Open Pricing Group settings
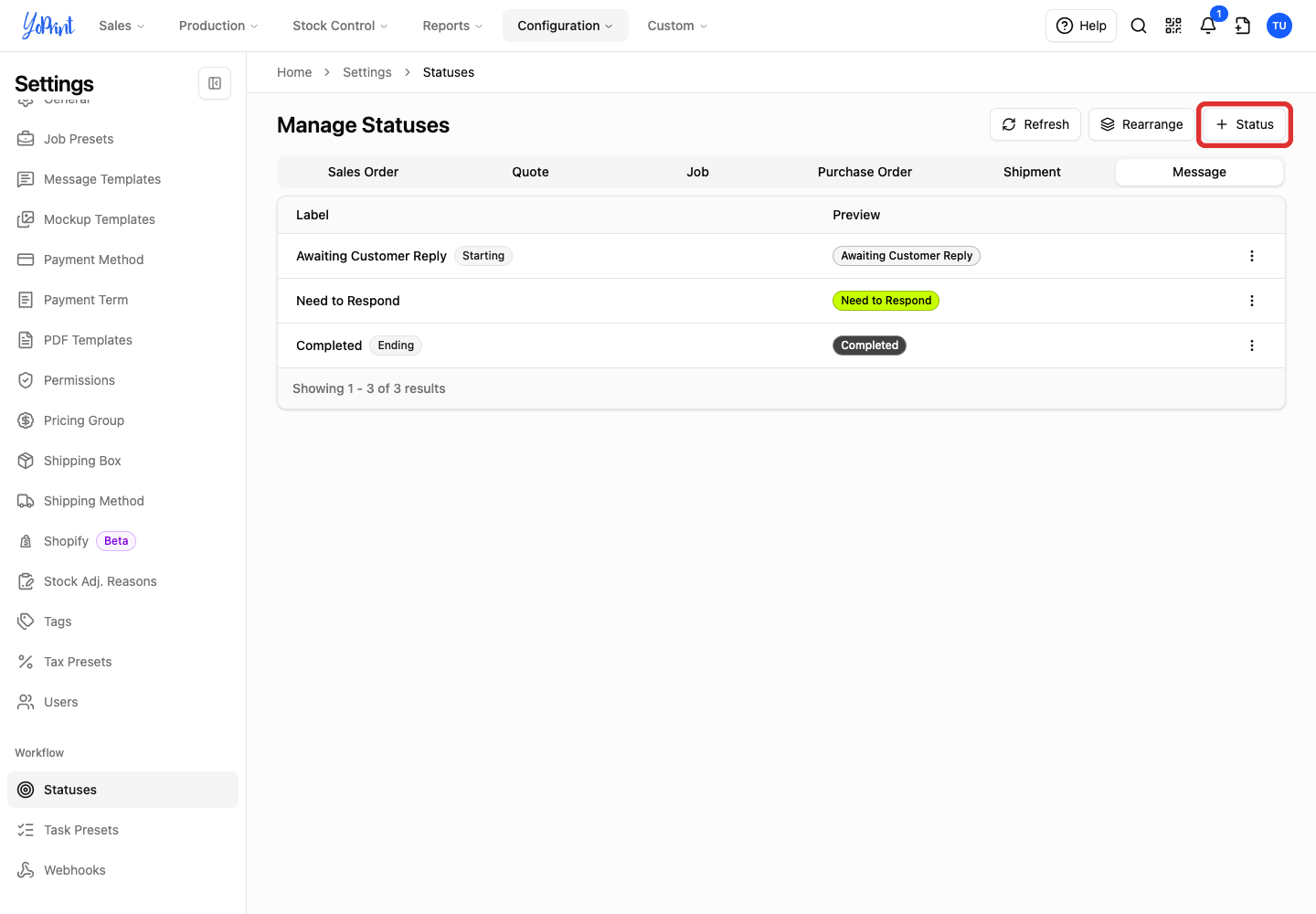The image size is (1316, 914). [x=122, y=420]
